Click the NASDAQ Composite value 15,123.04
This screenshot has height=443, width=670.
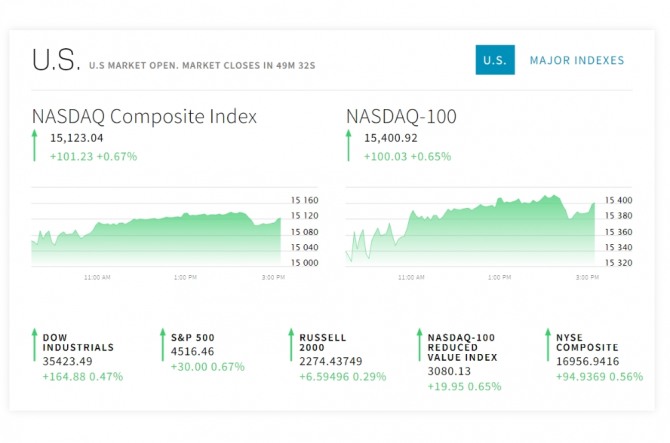point(77,138)
